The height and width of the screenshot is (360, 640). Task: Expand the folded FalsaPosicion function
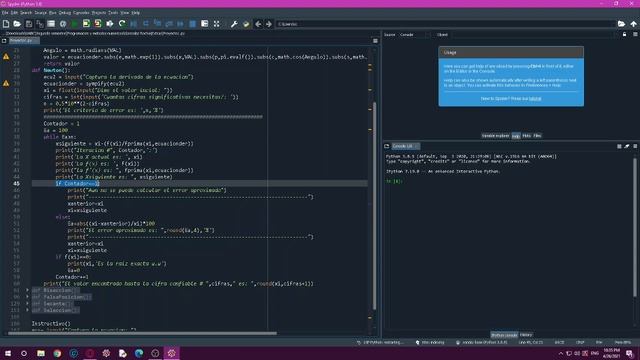27,297
